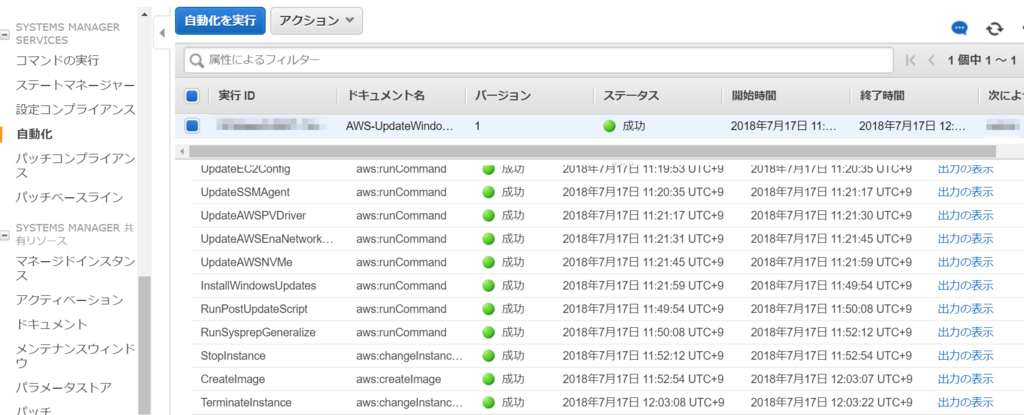Image resolution: width=1024 pixels, height=415 pixels.
Task: Show output for InstallWindowsUpdates step
Action: tap(965, 286)
